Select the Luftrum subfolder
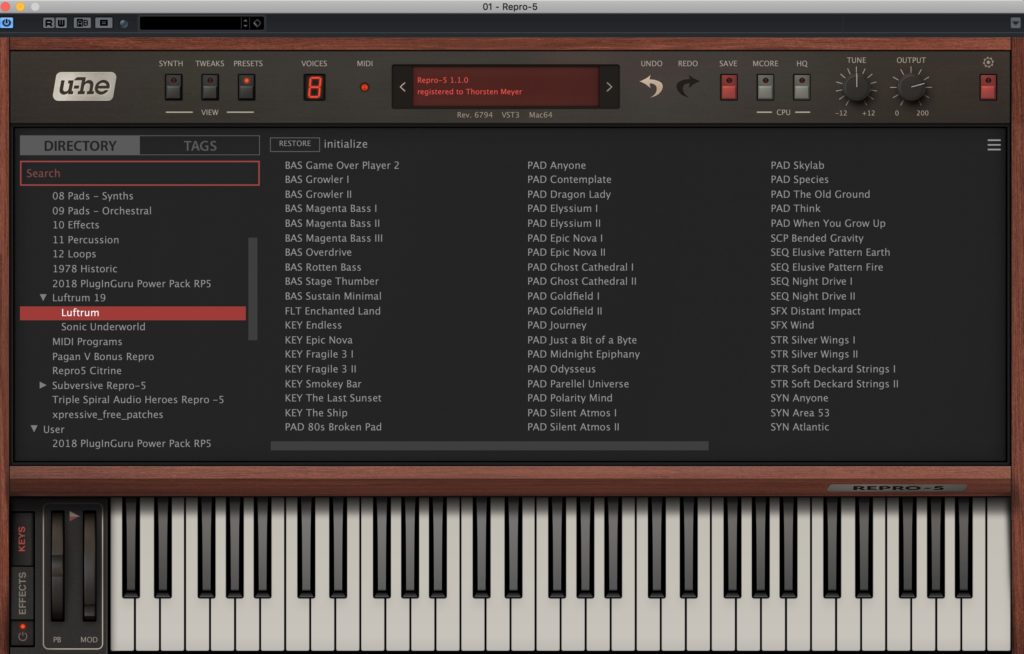 (x=133, y=312)
